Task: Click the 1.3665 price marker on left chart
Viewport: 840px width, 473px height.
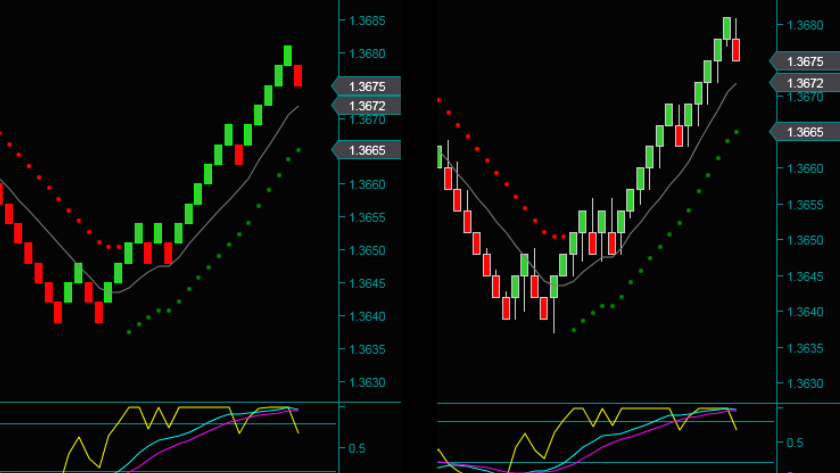Action: (367, 150)
